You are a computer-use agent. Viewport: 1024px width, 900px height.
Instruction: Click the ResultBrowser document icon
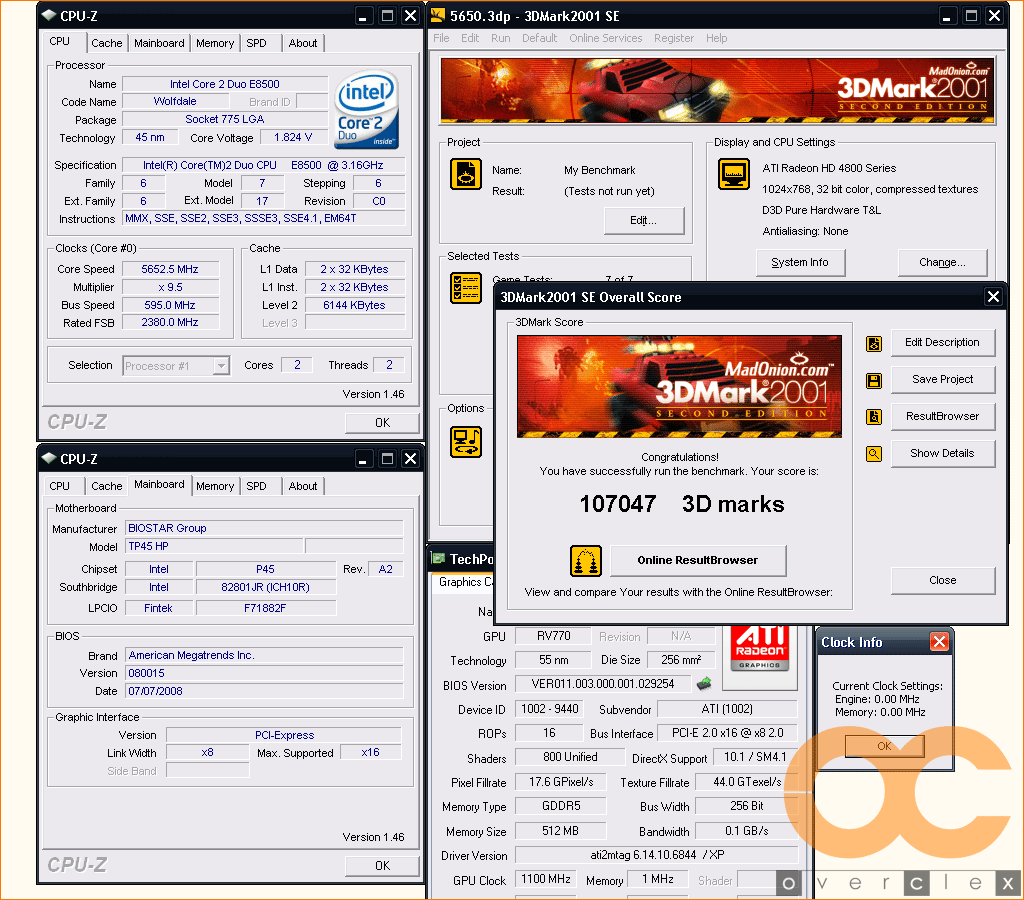(874, 417)
